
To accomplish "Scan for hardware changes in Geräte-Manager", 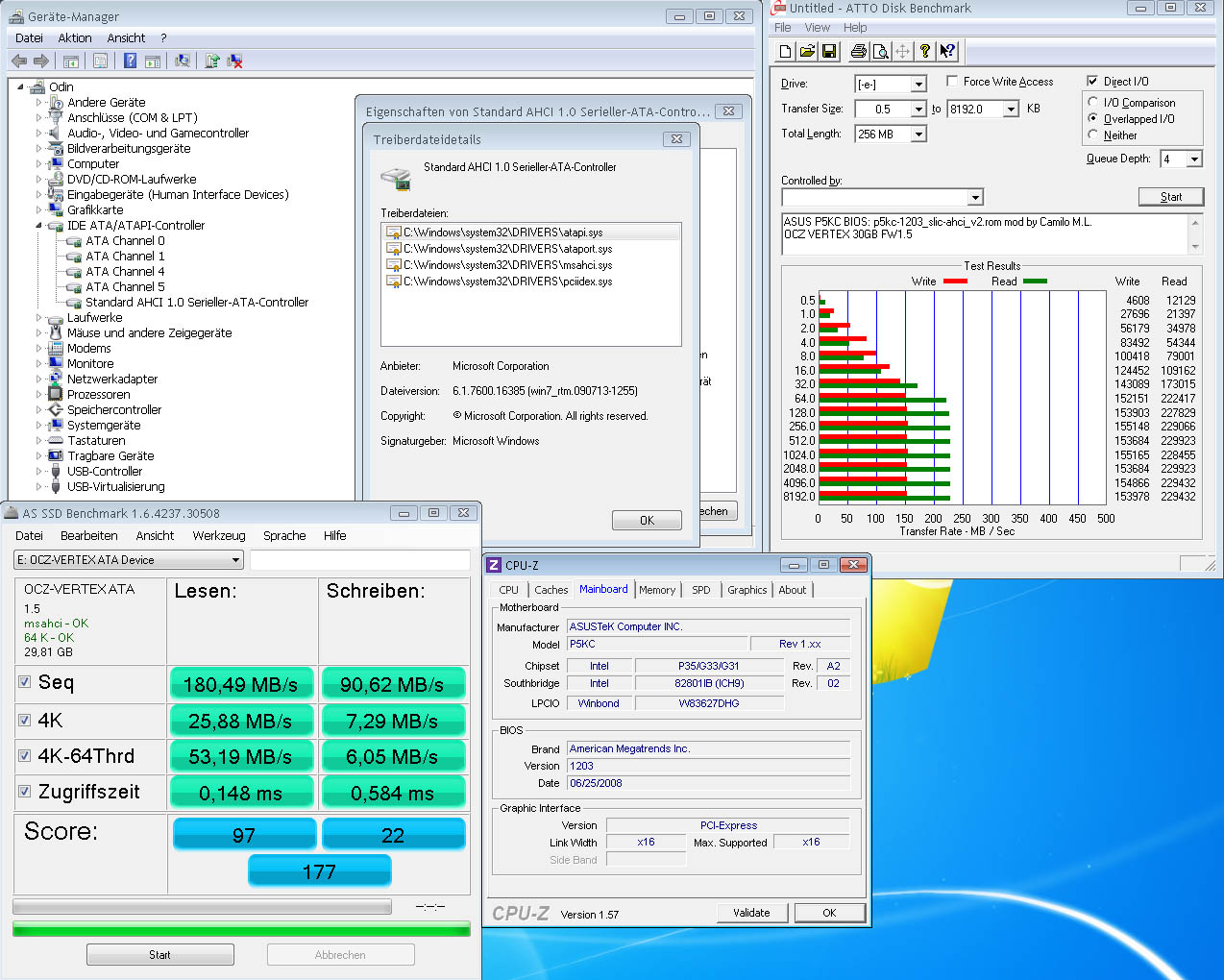I will (x=182, y=61).
